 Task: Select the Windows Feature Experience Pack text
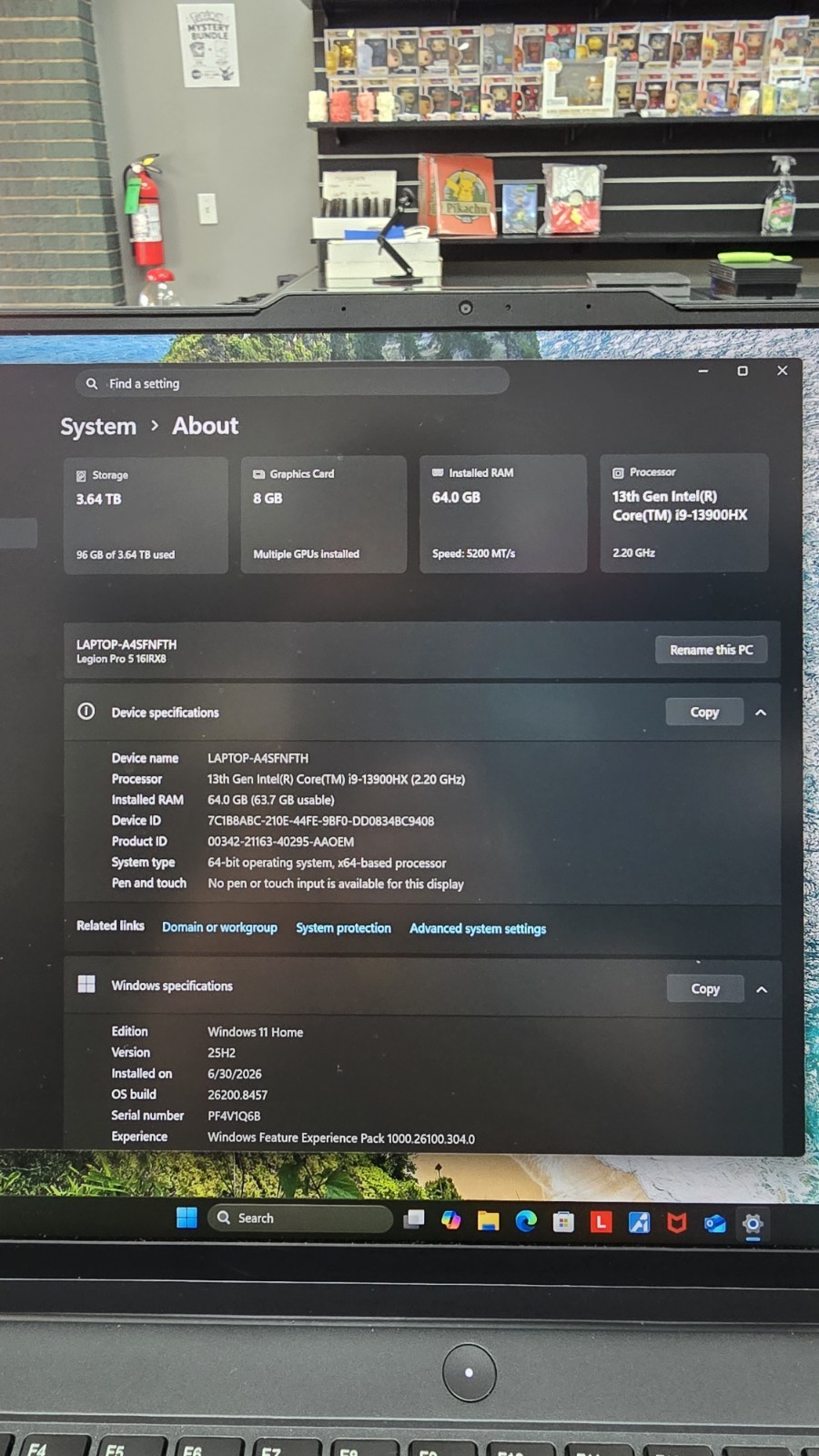pos(341,1138)
